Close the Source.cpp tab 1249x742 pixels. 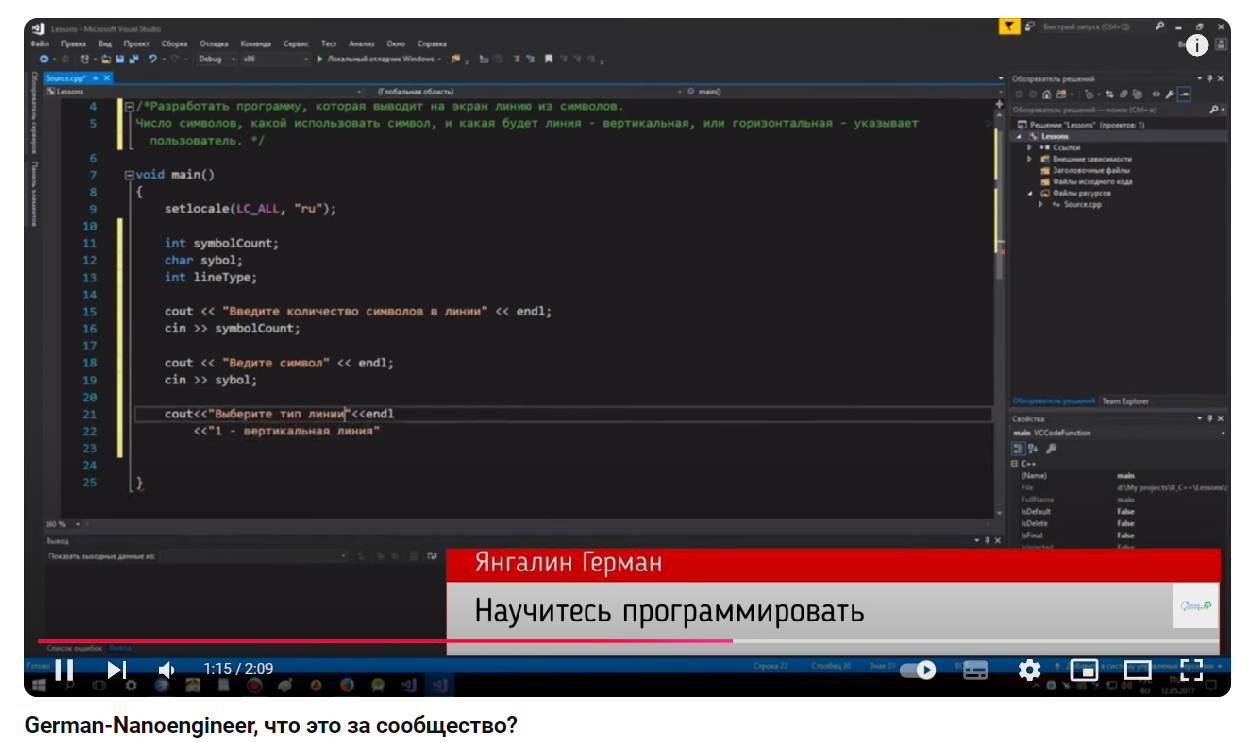[x=107, y=78]
